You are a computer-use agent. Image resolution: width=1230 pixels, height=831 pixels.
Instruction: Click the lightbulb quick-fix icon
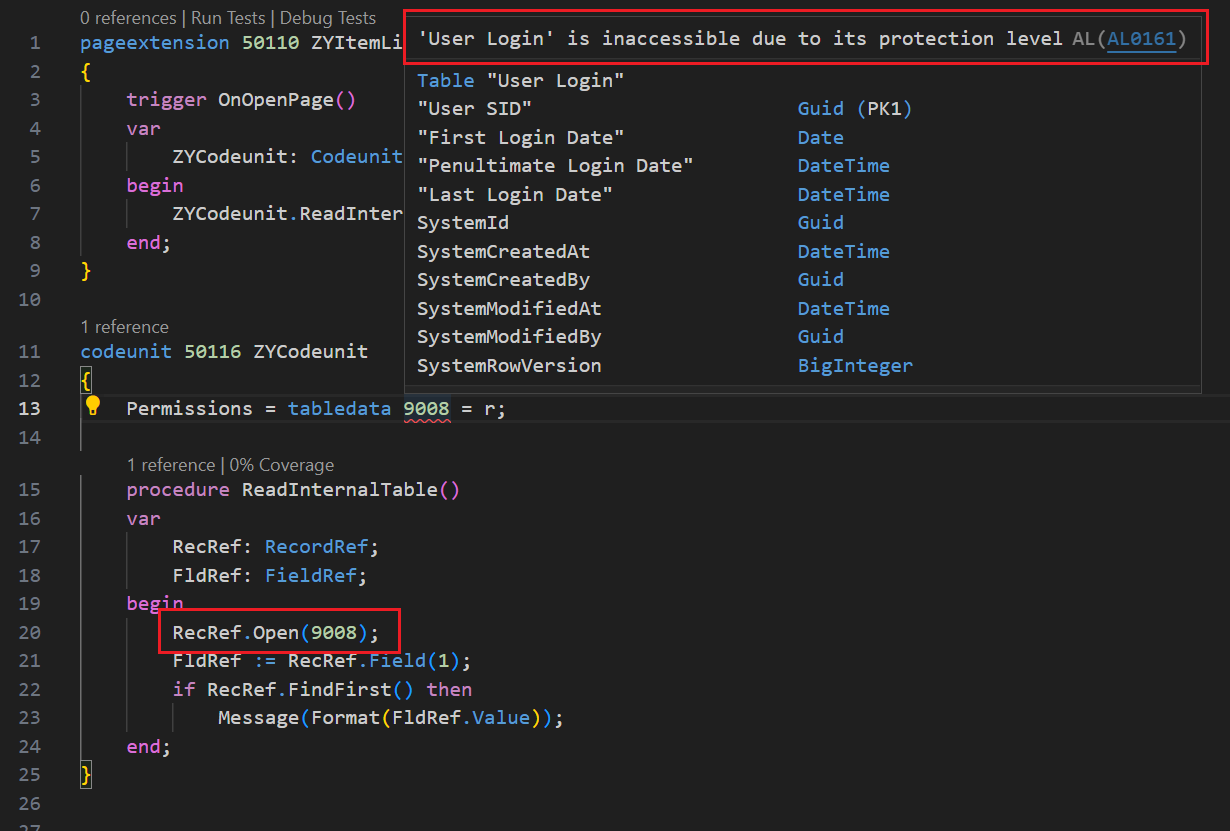(x=93, y=406)
